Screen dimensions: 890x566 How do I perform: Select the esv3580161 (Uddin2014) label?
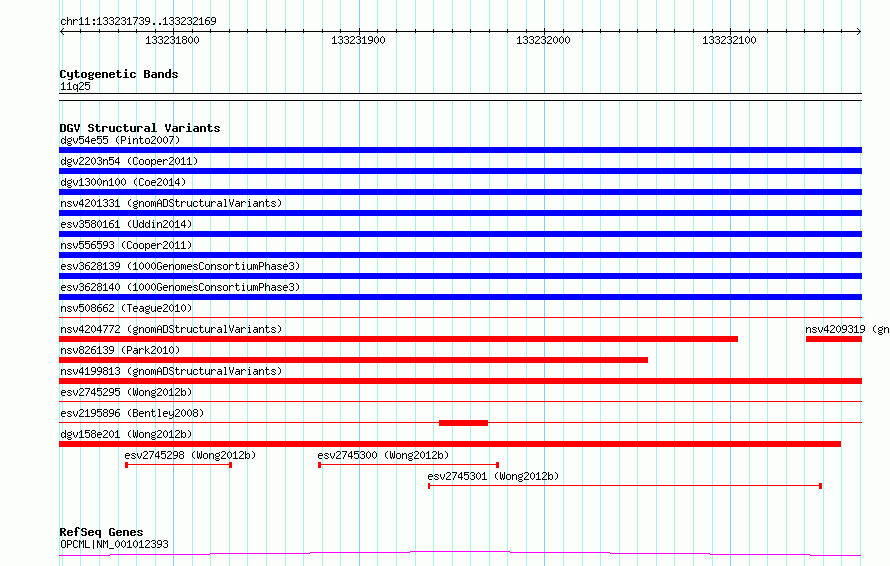point(126,224)
